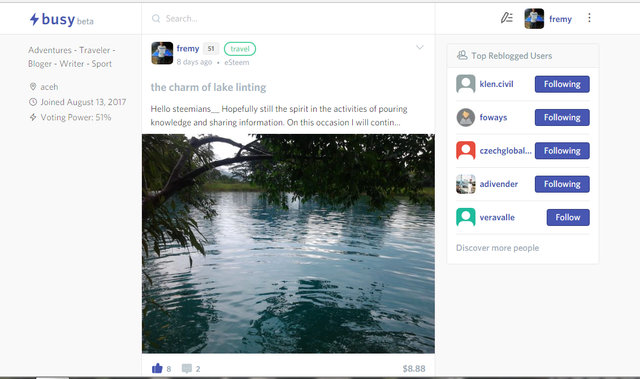640x379 pixels.
Task: Open fremy's avatar in top bar
Action: click(534, 18)
